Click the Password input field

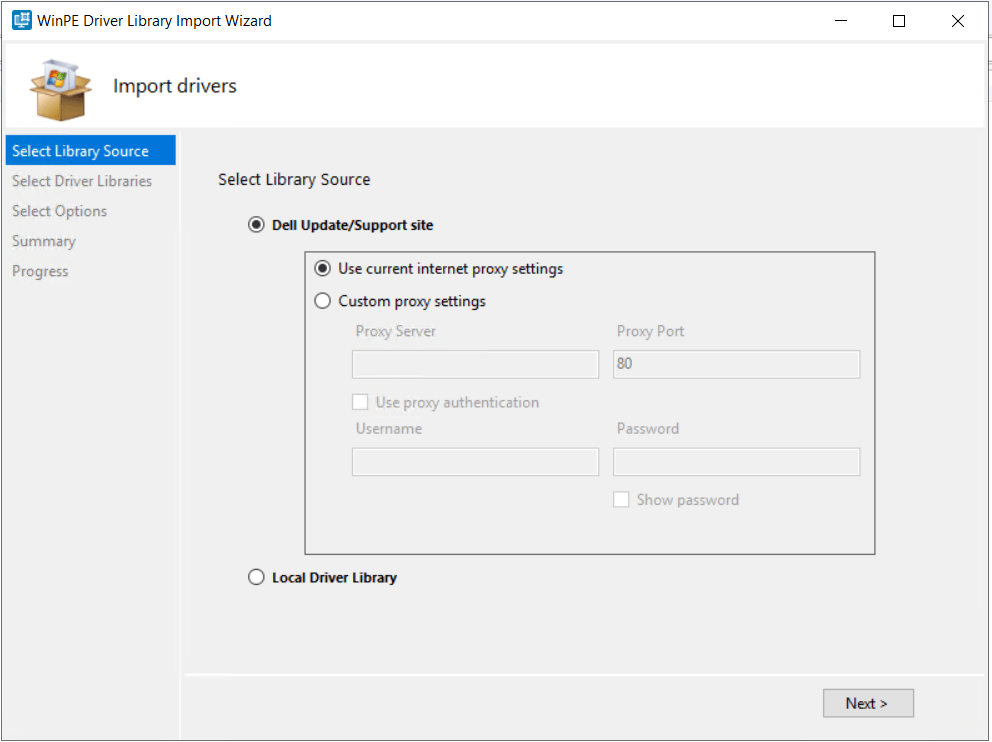pos(736,461)
